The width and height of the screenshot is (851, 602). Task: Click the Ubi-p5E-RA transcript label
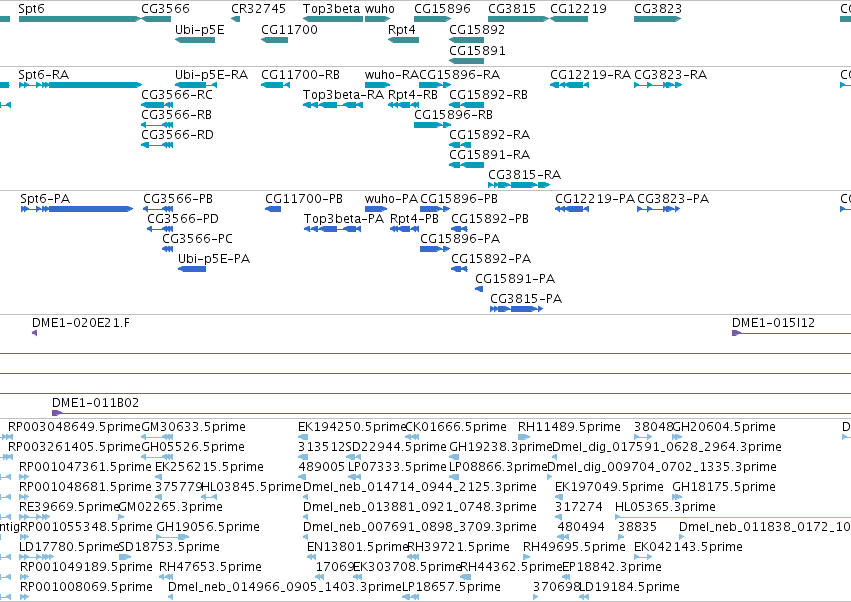coord(211,74)
